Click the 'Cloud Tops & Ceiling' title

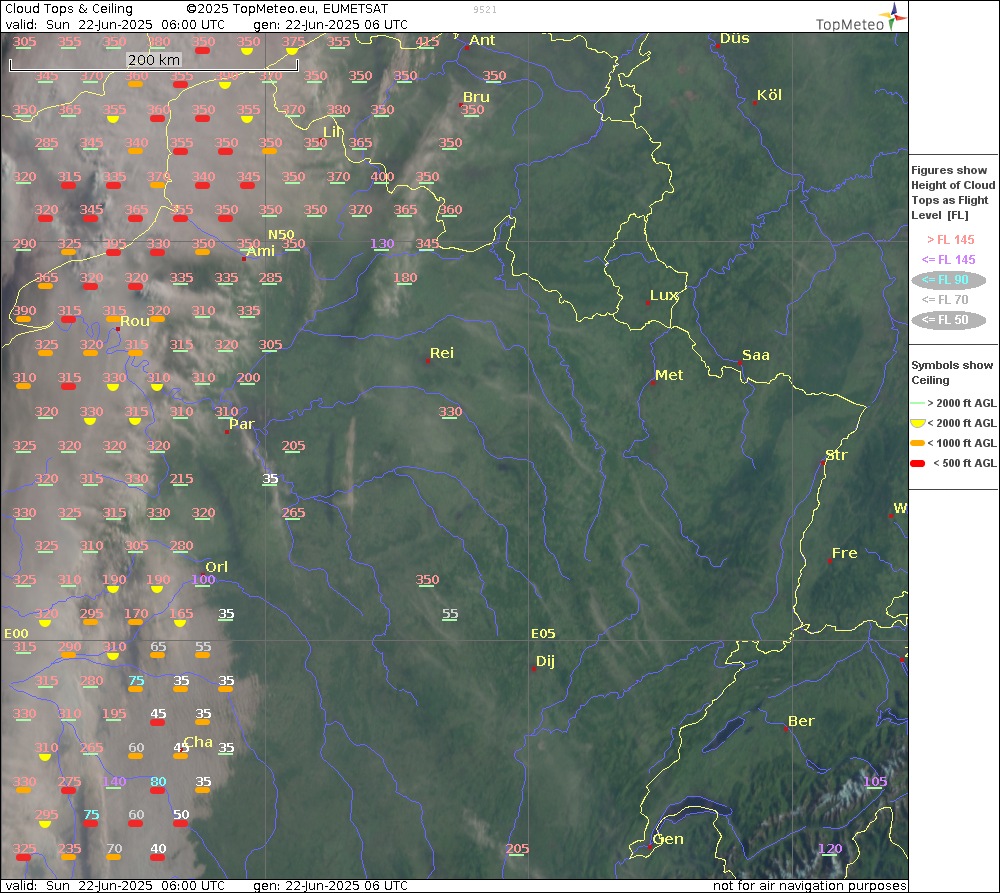coord(69,9)
